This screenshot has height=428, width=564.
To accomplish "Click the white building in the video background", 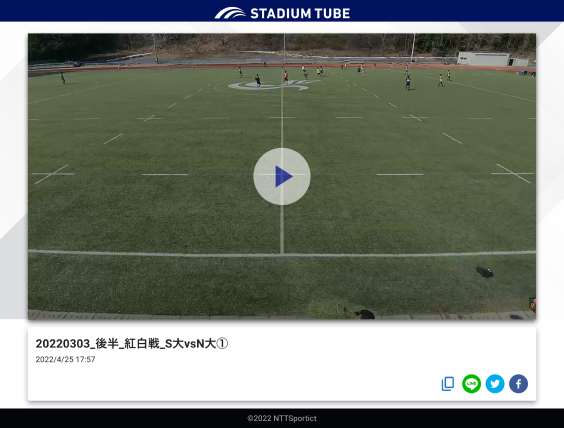I will point(483,59).
